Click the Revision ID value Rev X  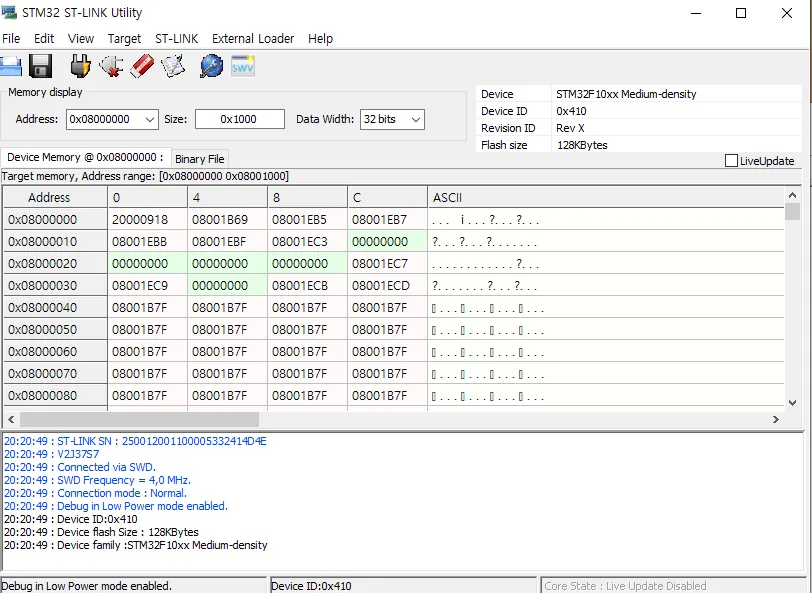coord(570,128)
